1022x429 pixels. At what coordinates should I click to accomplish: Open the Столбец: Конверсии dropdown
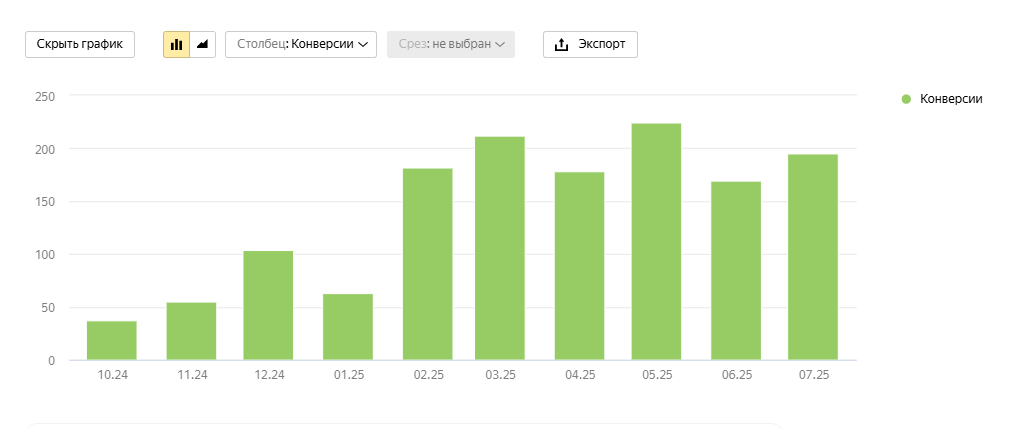[x=301, y=44]
